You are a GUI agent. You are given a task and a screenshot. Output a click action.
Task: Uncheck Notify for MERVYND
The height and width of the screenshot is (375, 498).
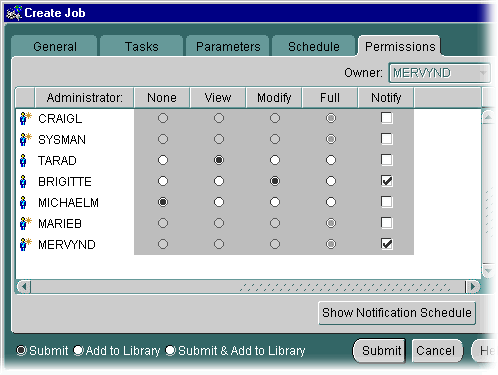(387, 244)
